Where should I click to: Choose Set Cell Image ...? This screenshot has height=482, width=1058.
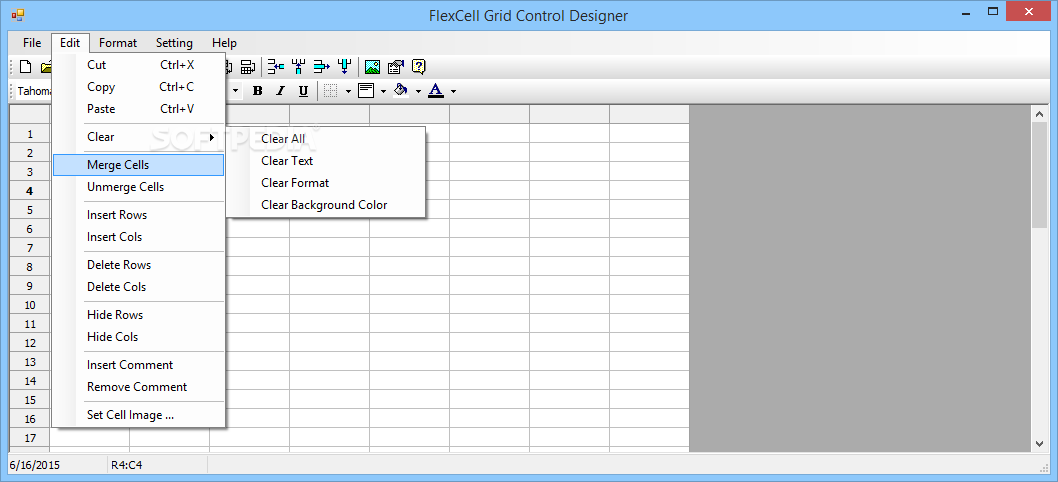(x=138, y=415)
